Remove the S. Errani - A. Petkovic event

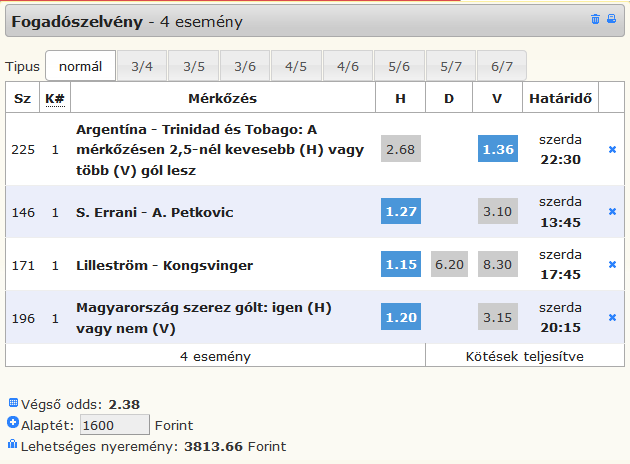point(612,212)
